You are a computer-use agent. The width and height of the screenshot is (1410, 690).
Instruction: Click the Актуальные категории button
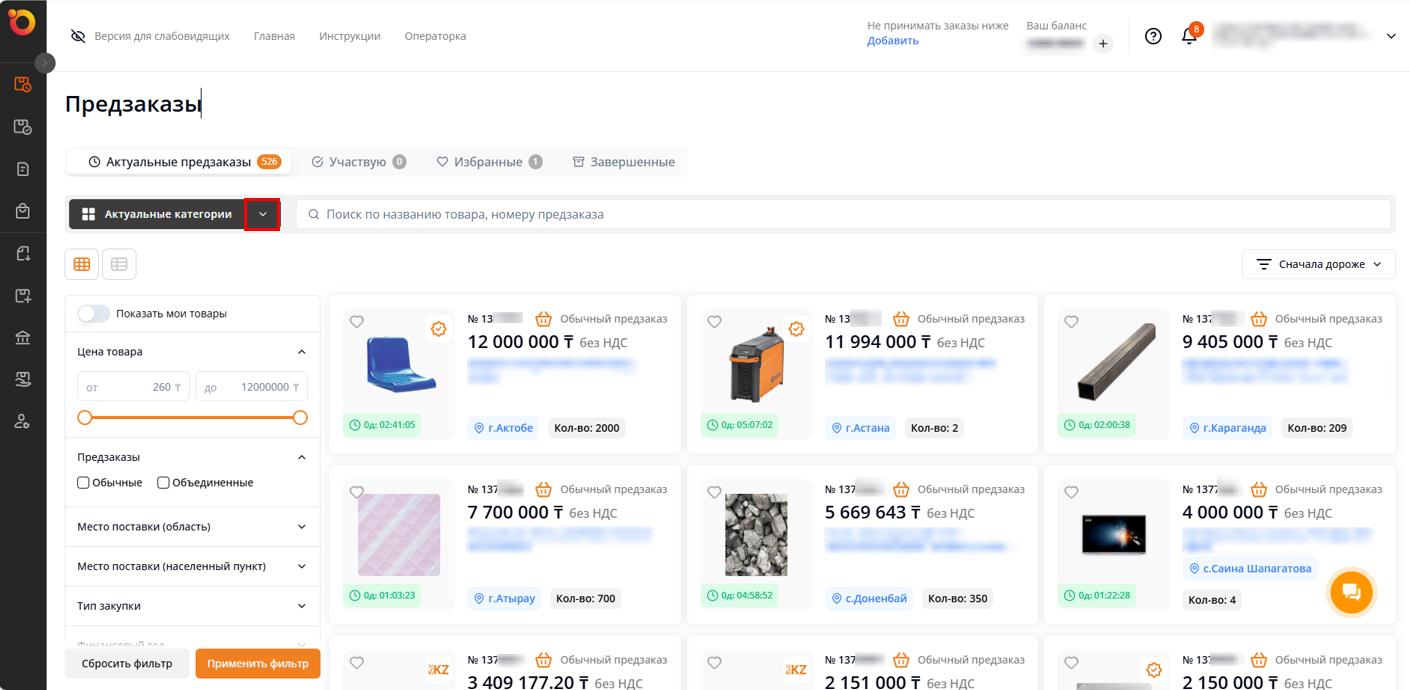pos(157,214)
